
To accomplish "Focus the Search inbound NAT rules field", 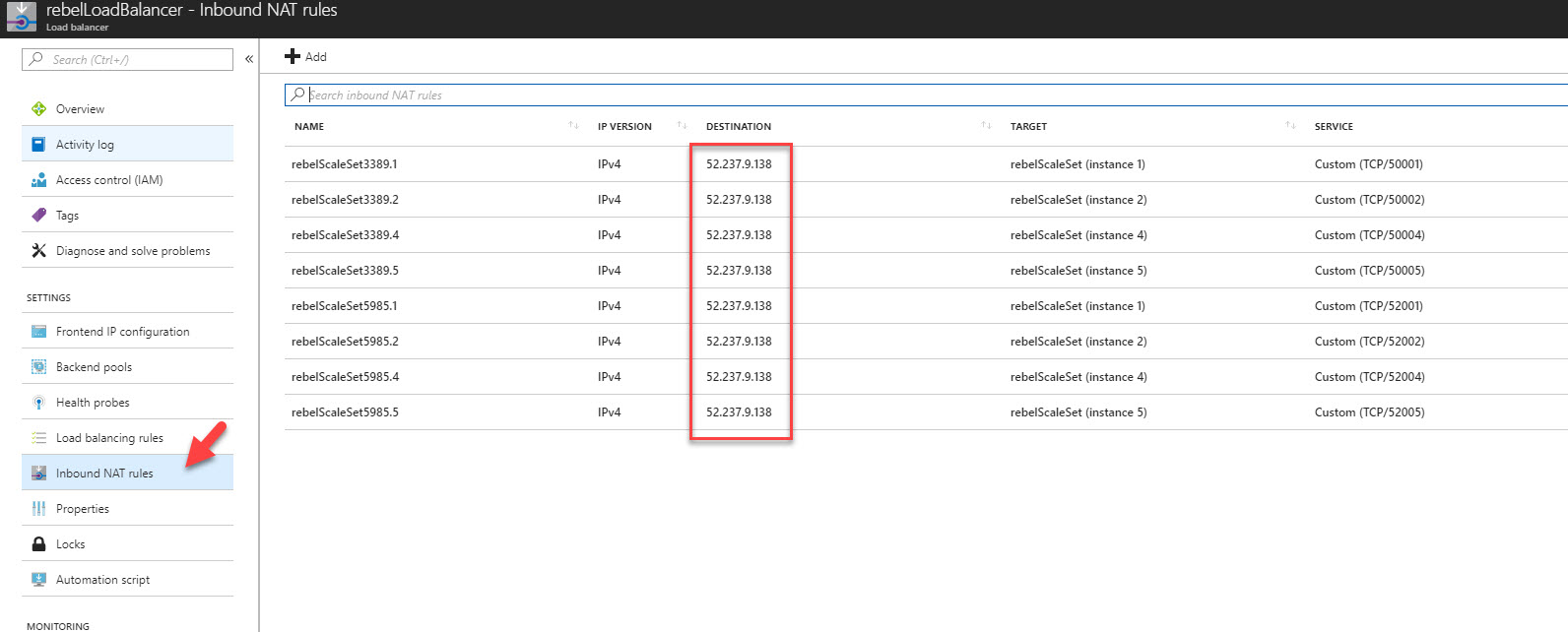I will point(926,95).
